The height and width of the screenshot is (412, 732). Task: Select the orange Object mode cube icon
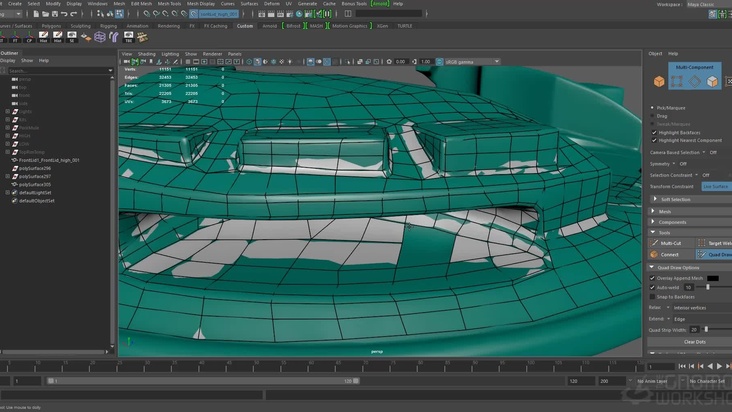[659, 82]
